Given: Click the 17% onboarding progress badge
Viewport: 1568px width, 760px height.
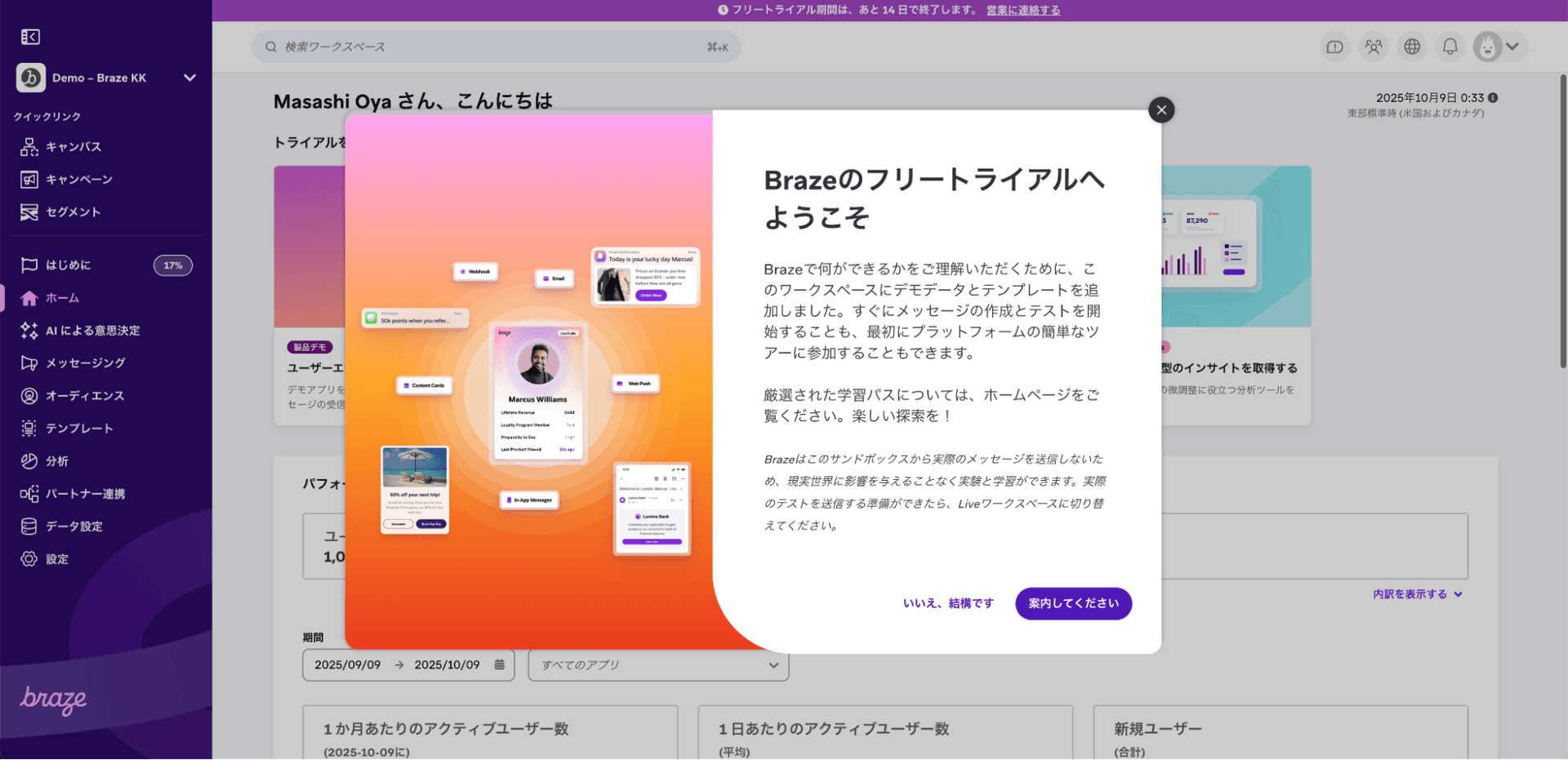Looking at the screenshot, I should tap(172, 264).
